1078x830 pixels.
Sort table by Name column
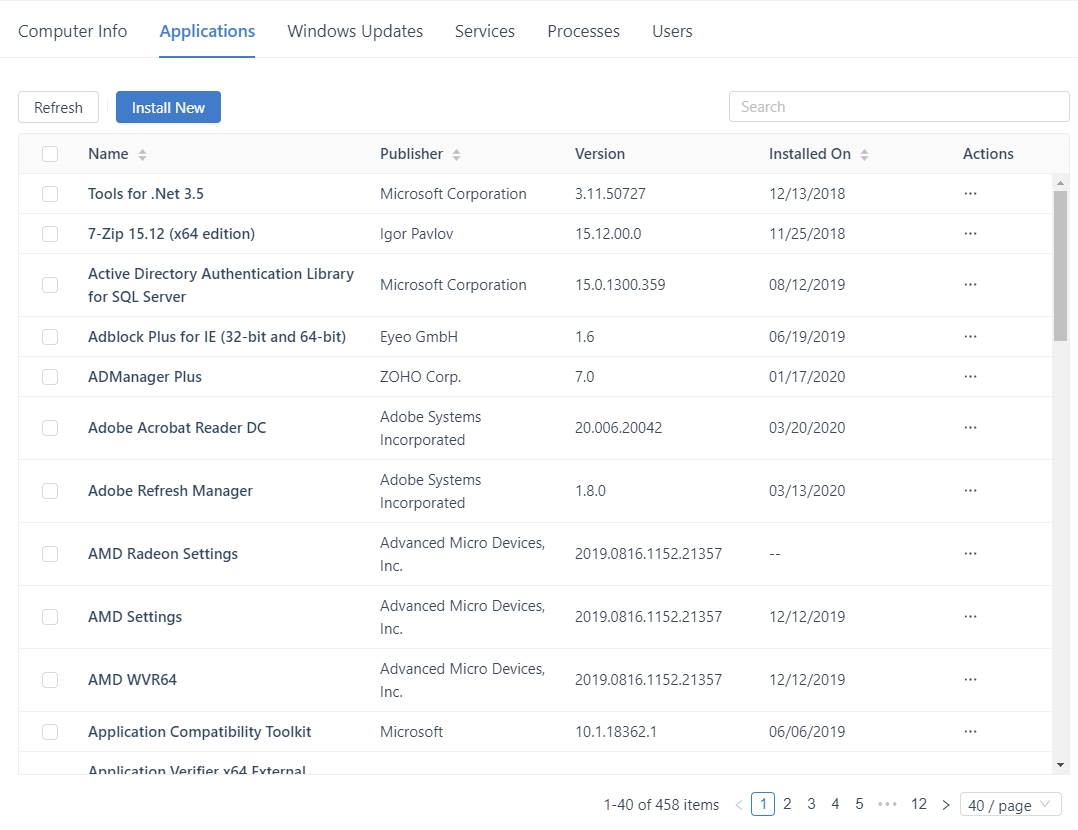(142, 155)
